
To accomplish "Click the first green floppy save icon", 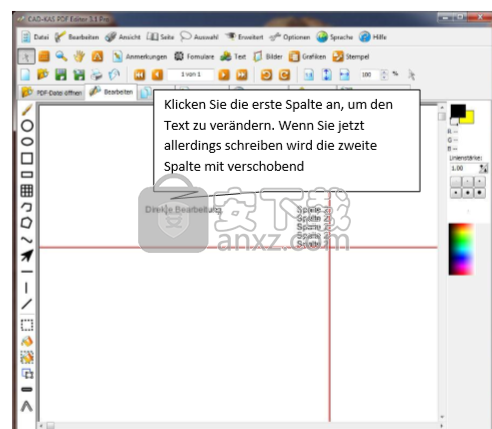I will click(x=61, y=75).
